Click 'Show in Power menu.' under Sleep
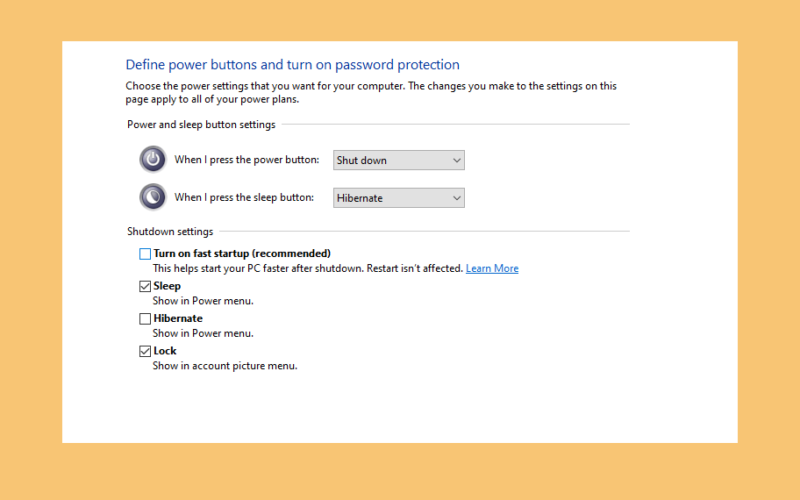The height and width of the screenshot is (500, 800). click(203, 301)
